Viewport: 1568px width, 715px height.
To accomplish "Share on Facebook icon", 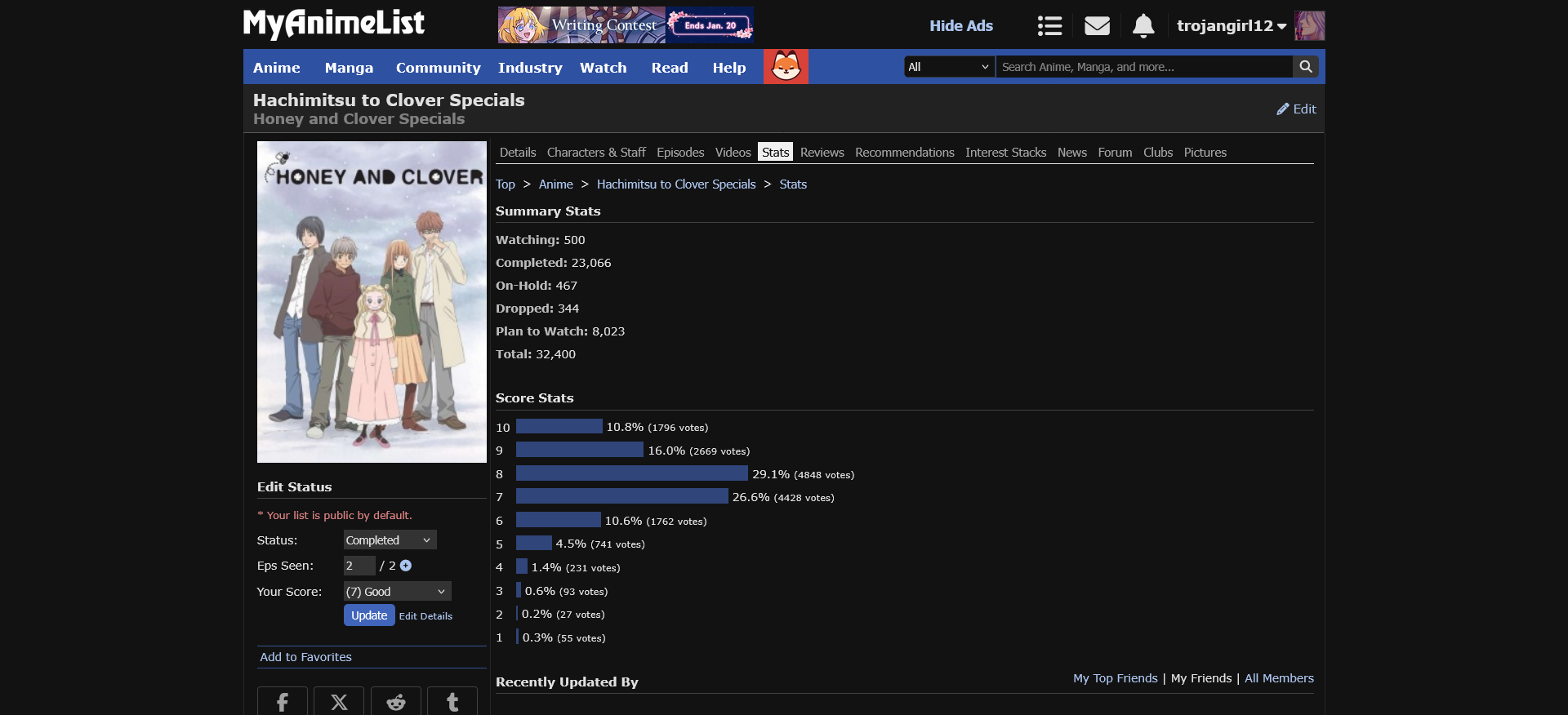I will click(283, 702).
